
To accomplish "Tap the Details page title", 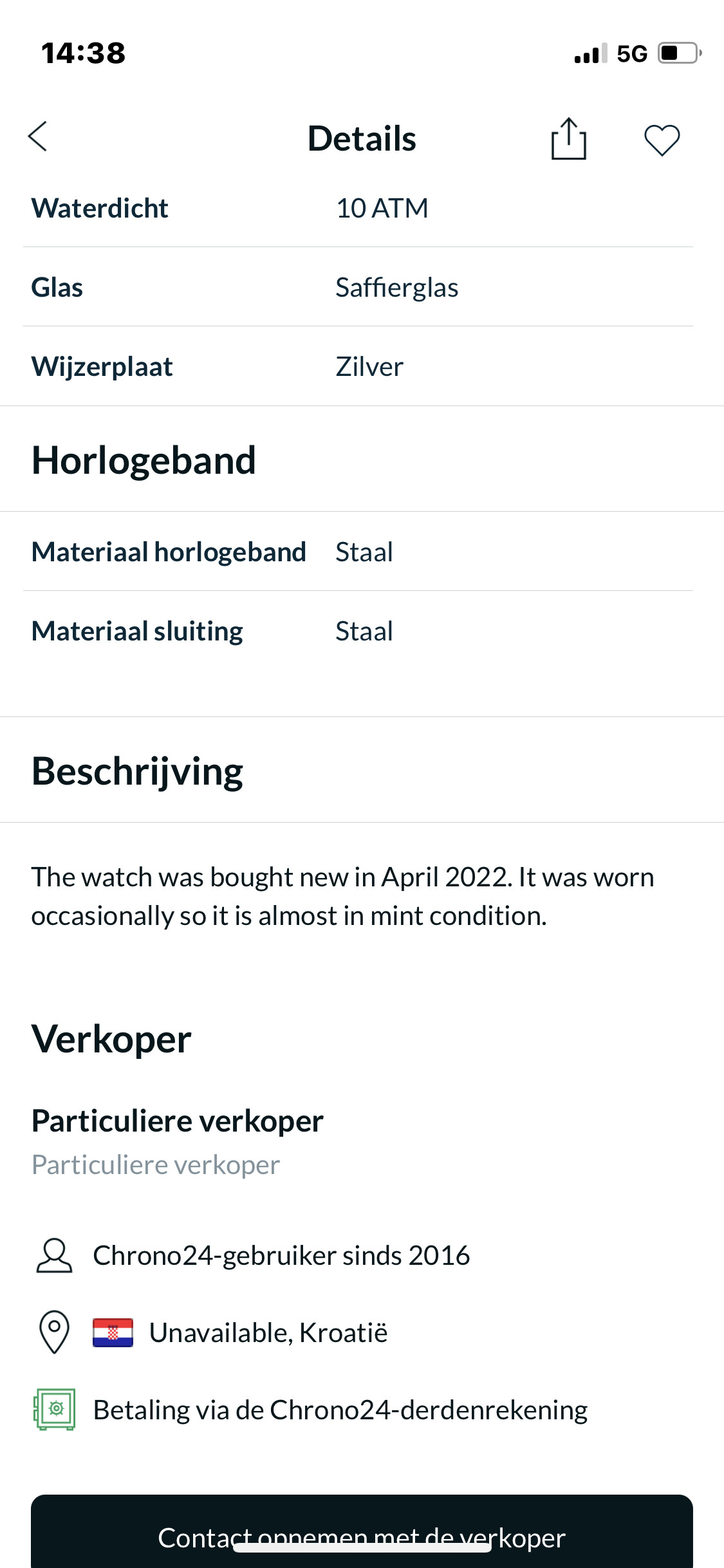I will point(362,138).
